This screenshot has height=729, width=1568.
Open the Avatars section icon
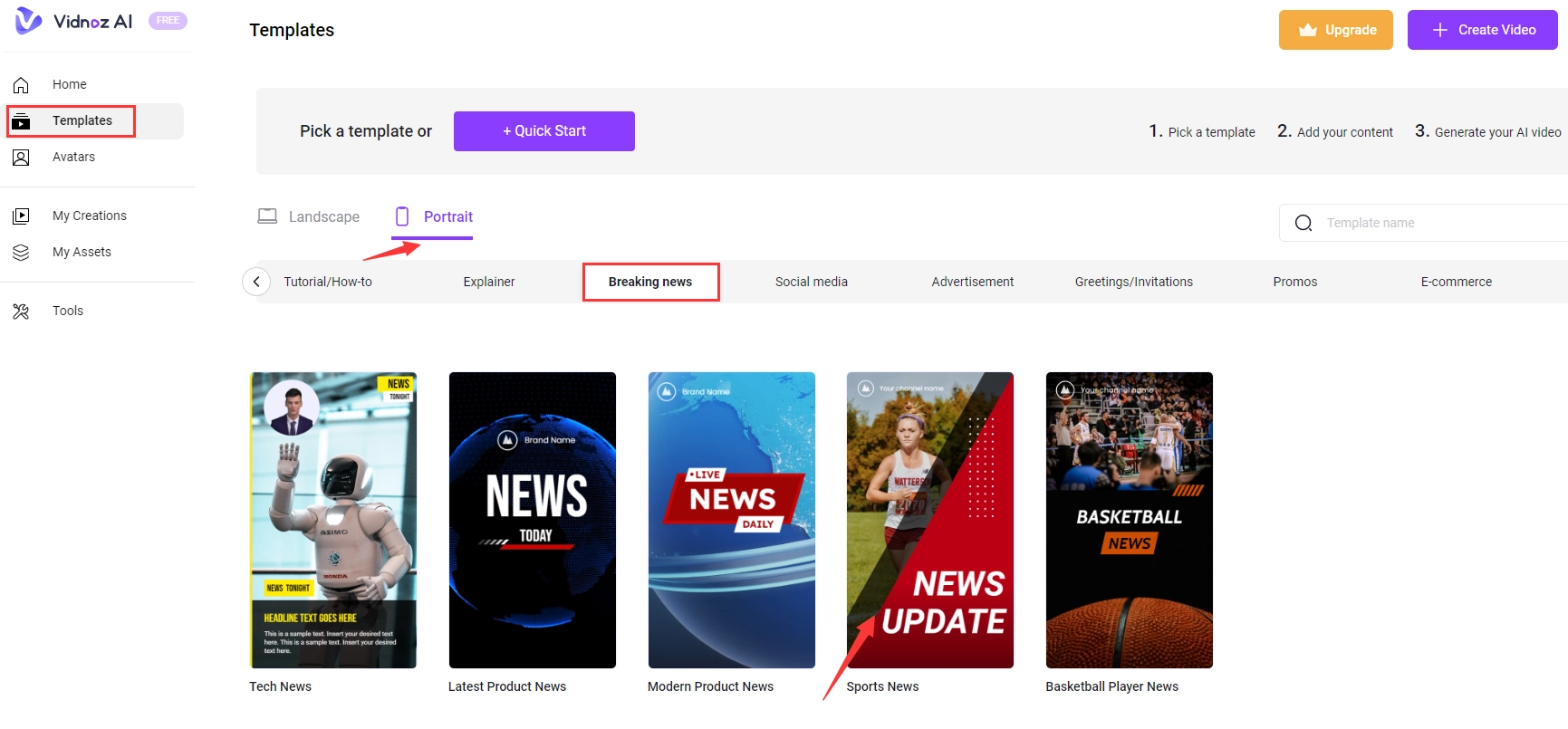[21, 158]
